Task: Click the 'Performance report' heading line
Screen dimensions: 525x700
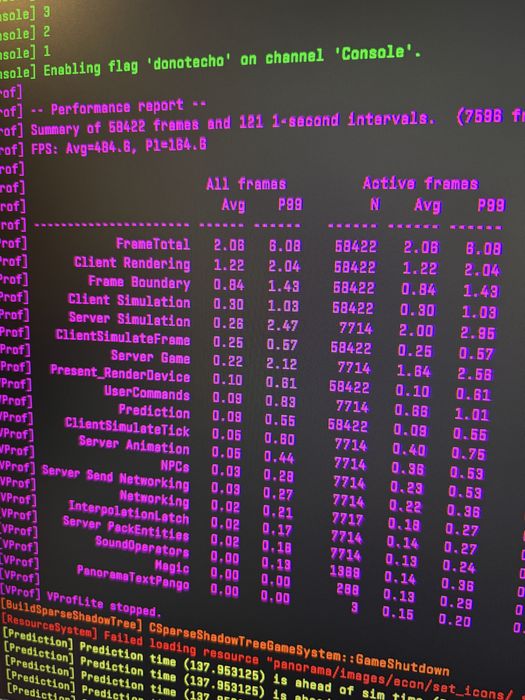Action: coord(118,107)
